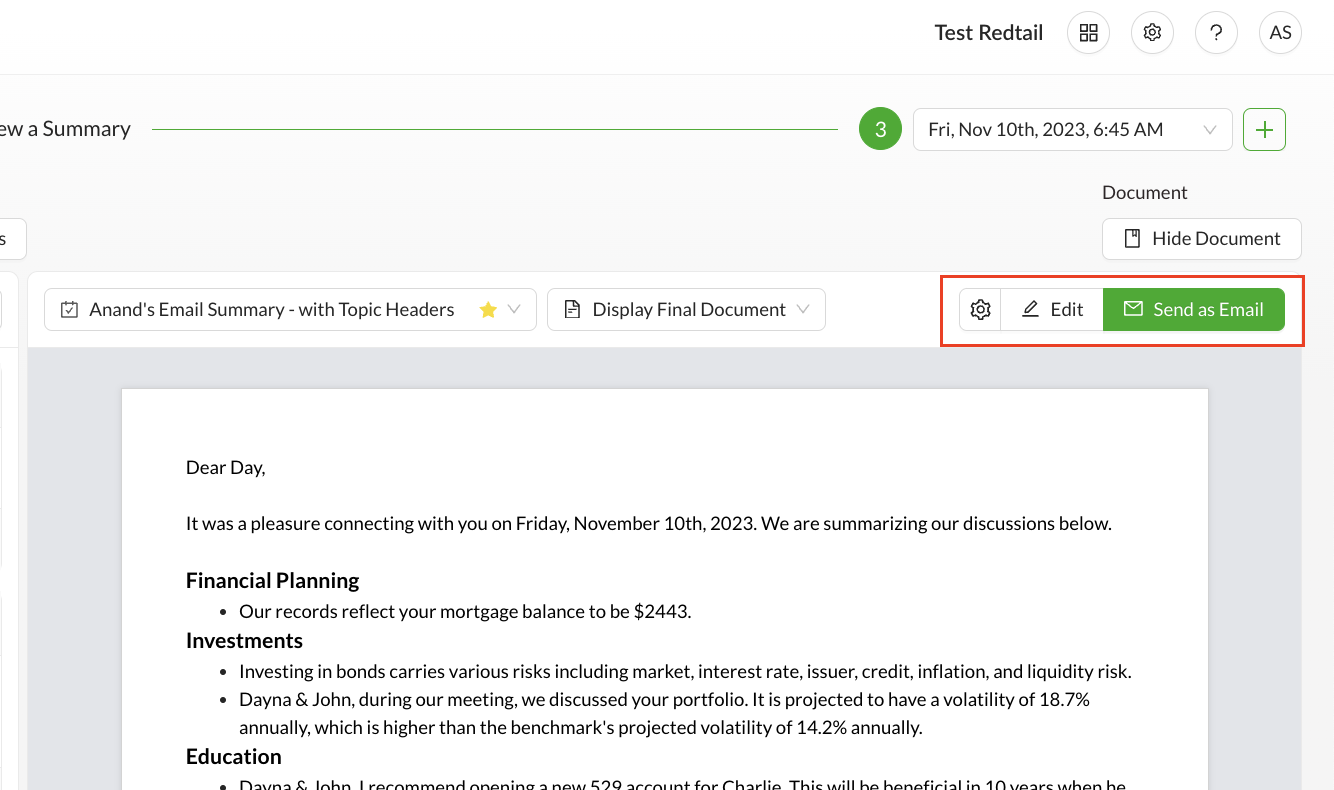Expand the Fri, Nov 10th, 2023 date dropdown
The image size is (1334, 790).
1071,130
